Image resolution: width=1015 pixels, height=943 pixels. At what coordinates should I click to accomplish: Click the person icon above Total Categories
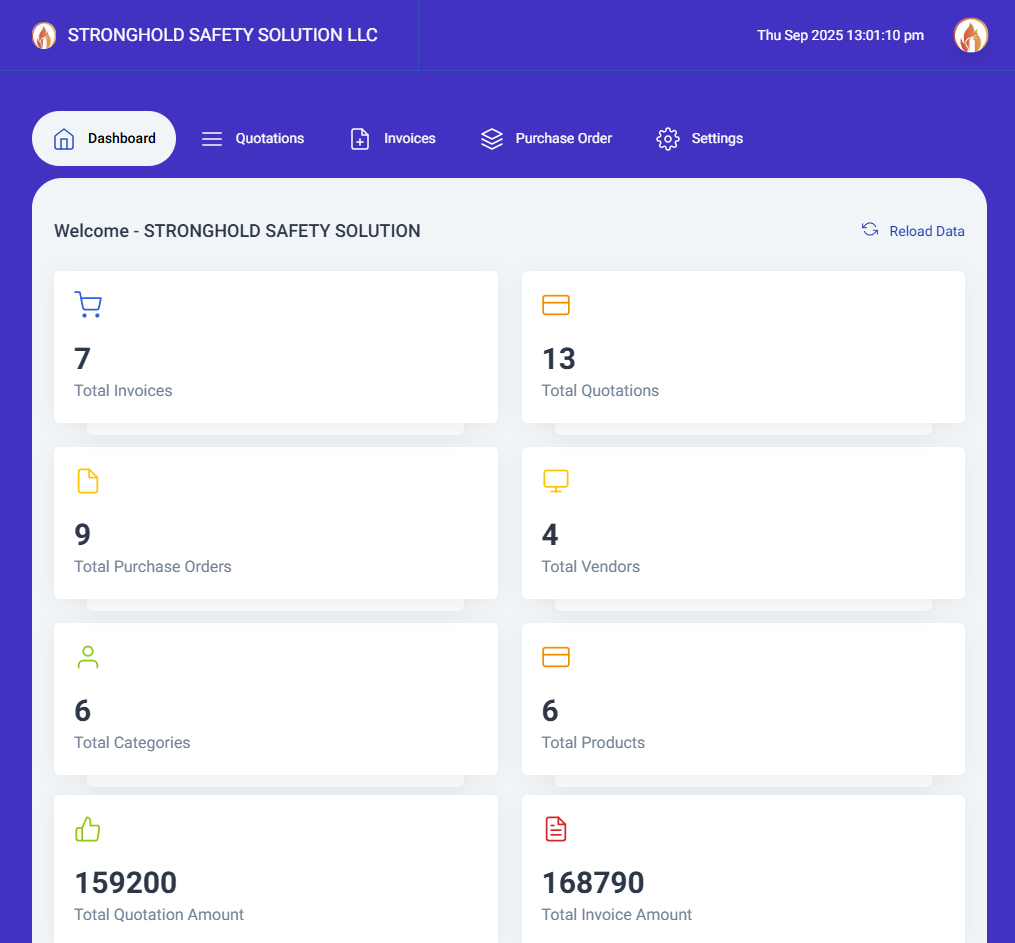click(x=88, y=657)
